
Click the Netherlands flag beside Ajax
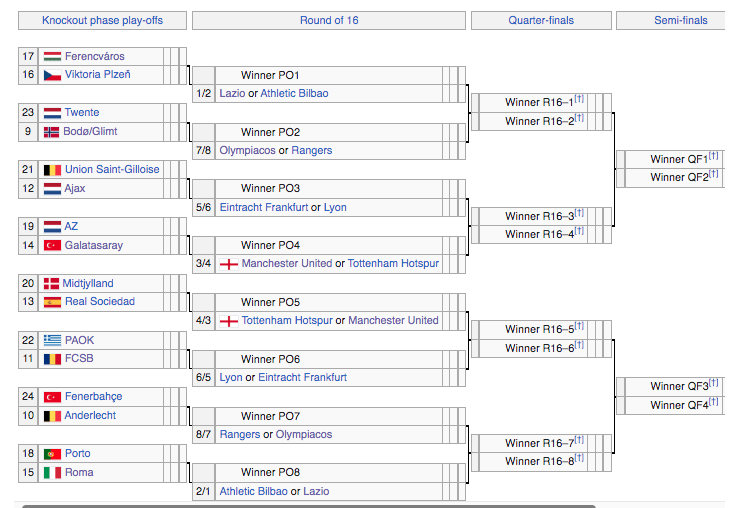point(52,189)
